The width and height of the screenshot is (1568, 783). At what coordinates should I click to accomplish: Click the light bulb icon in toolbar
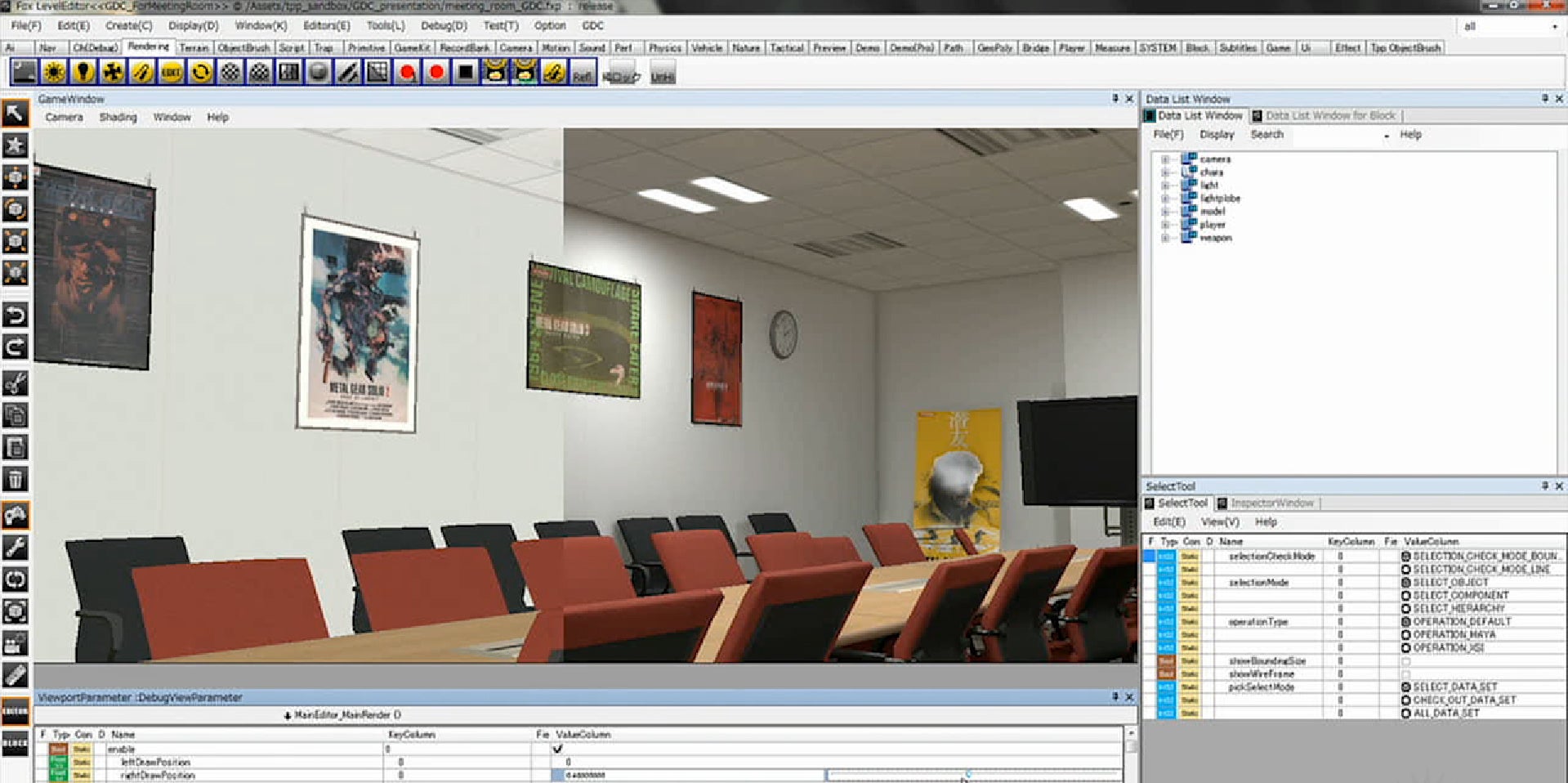click(x=83, y=73)
